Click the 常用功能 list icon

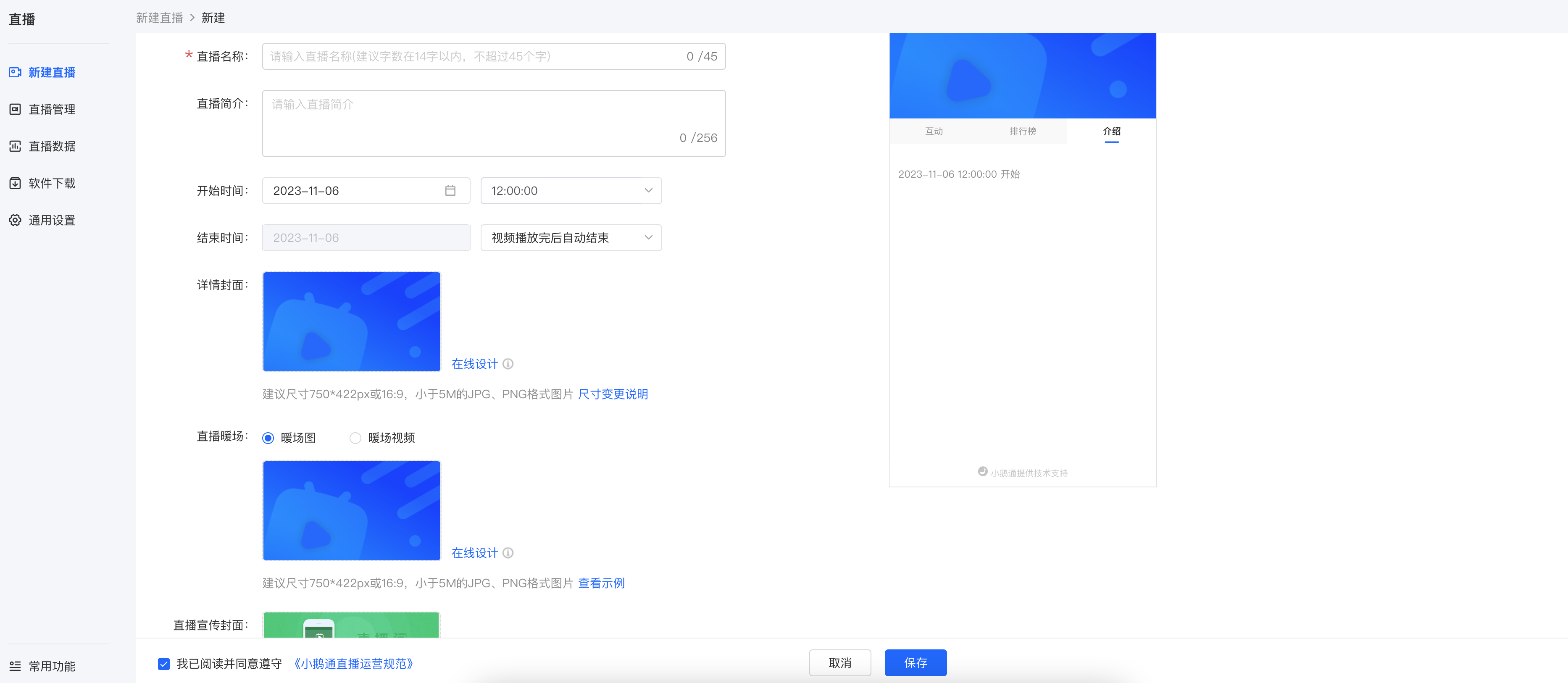[x=15, y=666]
